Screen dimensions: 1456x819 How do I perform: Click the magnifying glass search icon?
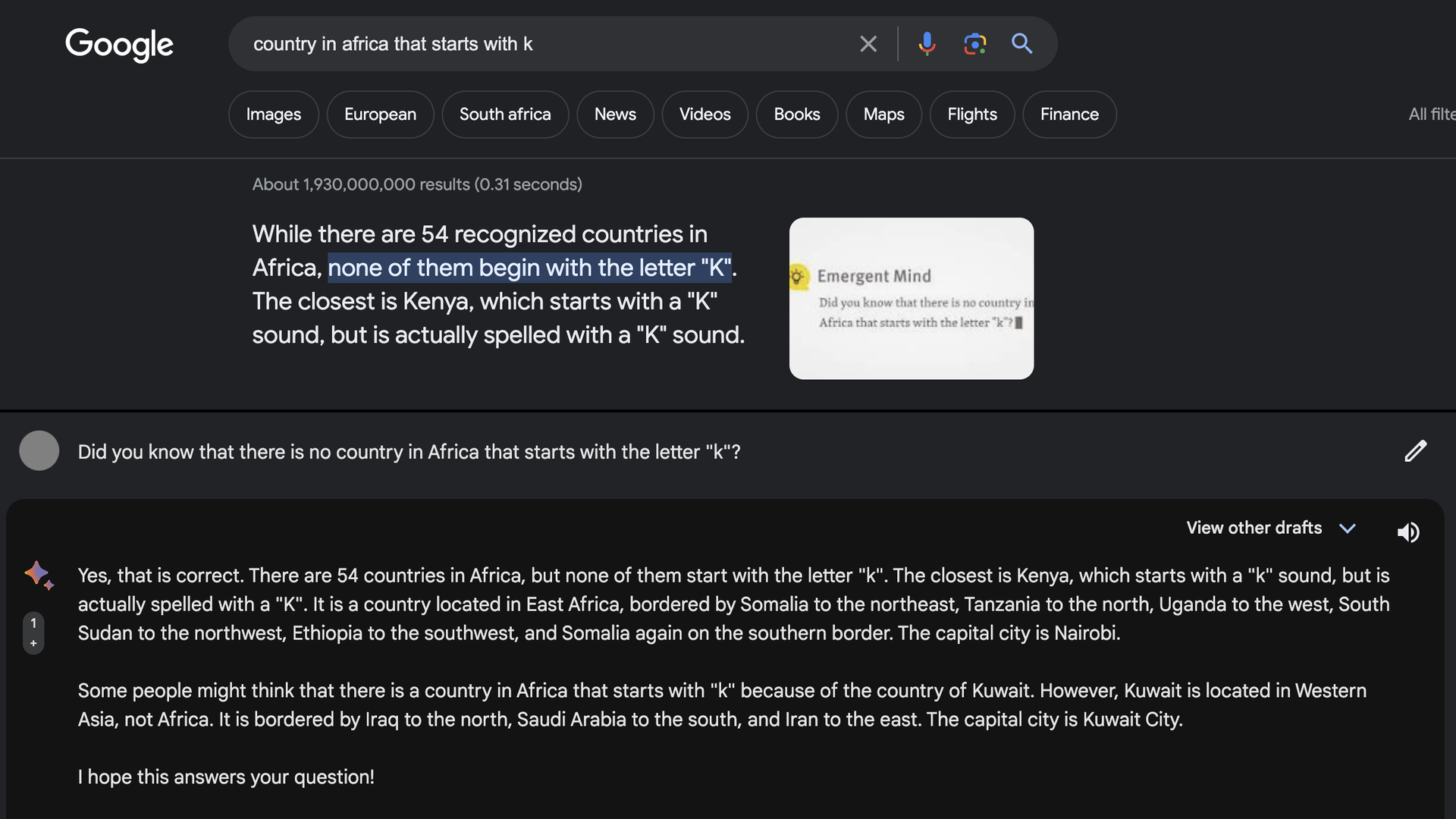tap(1021, 44)
